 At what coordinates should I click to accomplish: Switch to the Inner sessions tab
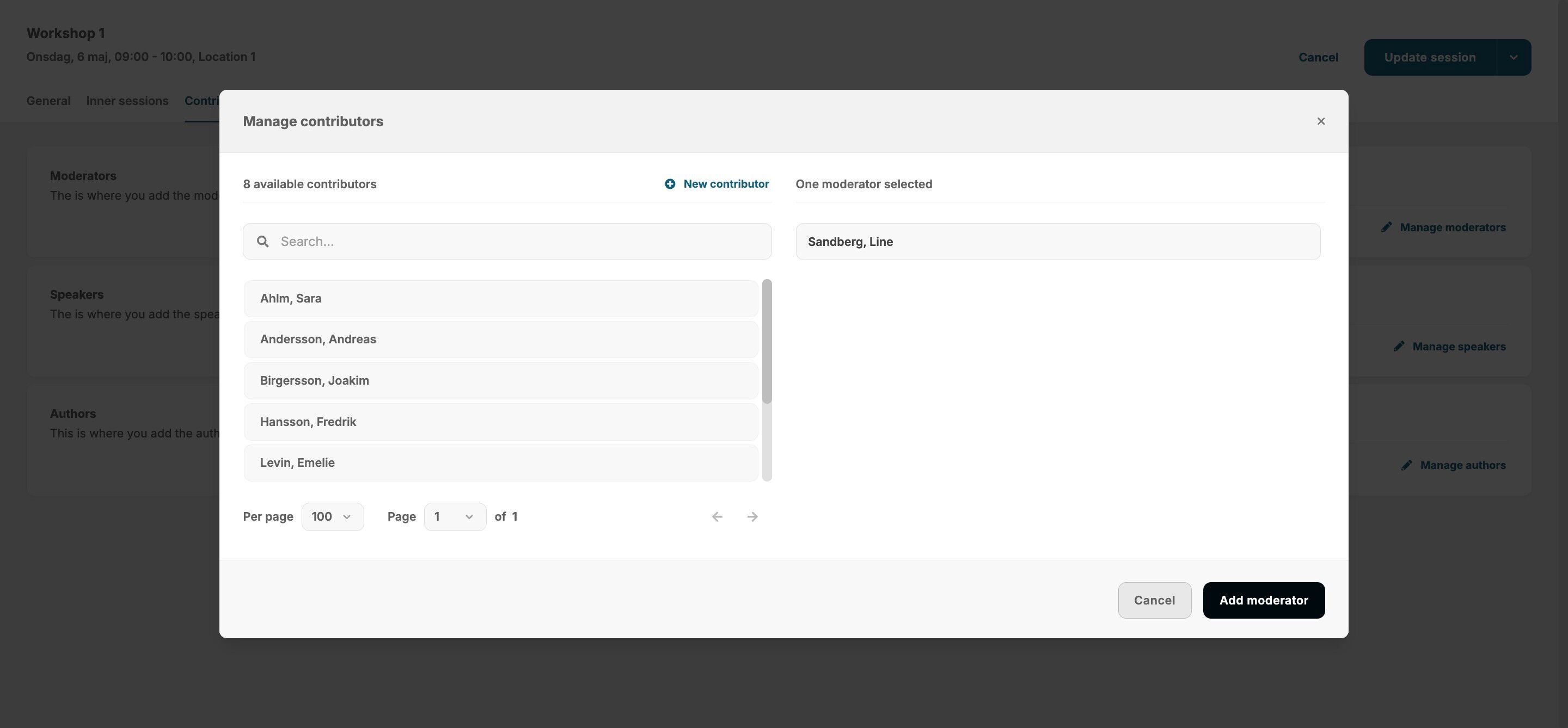click(127, 101)
